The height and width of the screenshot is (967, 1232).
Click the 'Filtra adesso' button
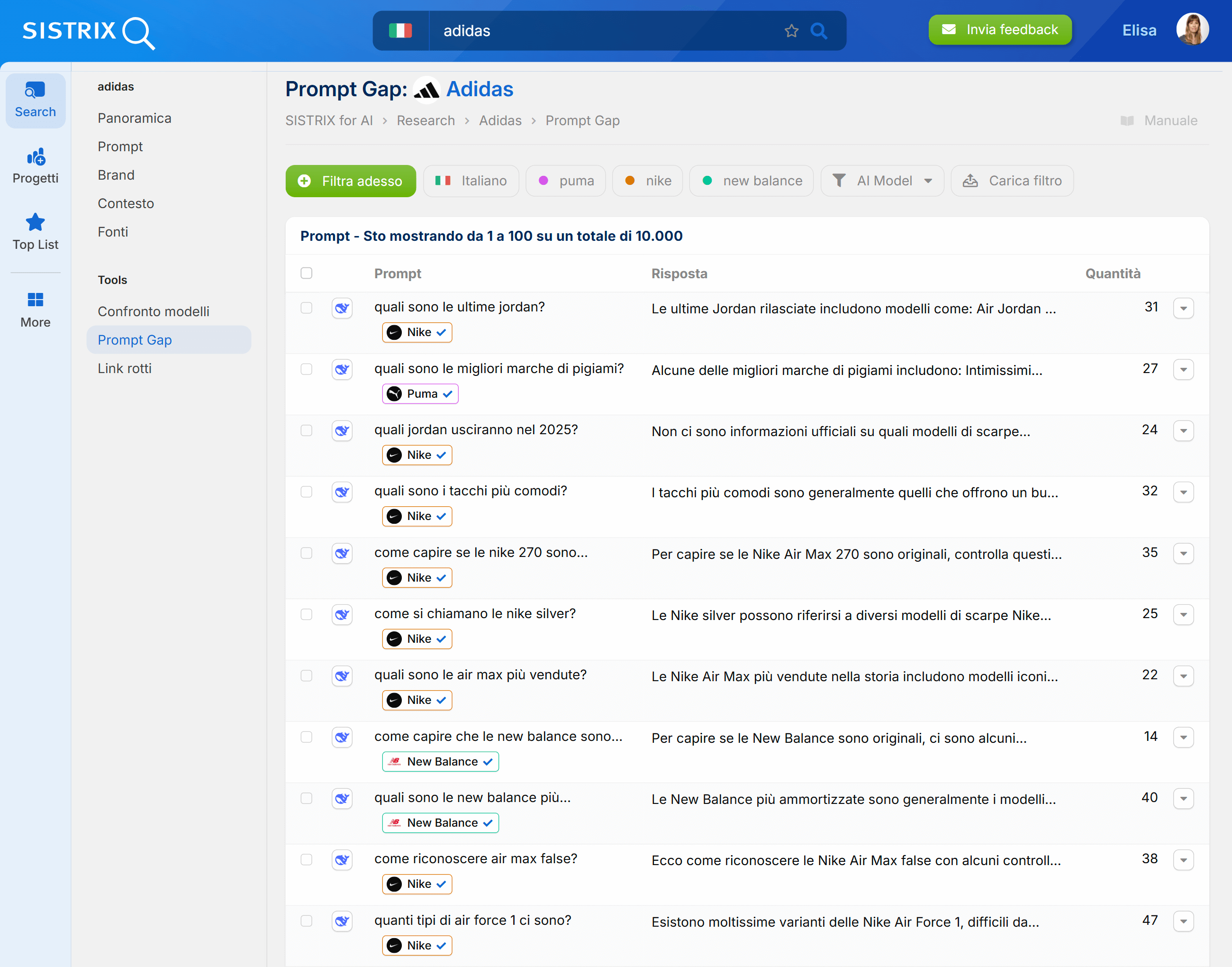point(350,181)
